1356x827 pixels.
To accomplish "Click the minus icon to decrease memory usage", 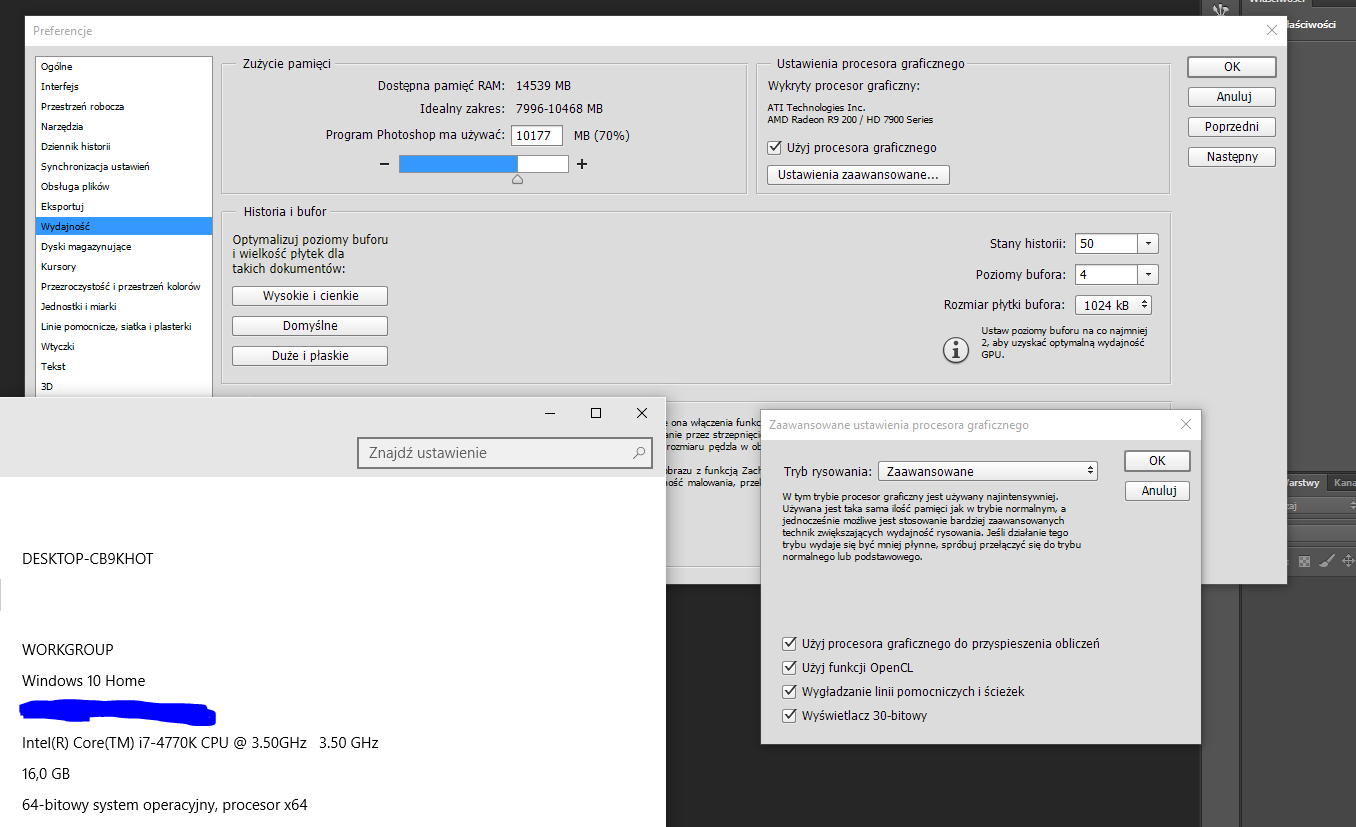I will click(385, 164).
